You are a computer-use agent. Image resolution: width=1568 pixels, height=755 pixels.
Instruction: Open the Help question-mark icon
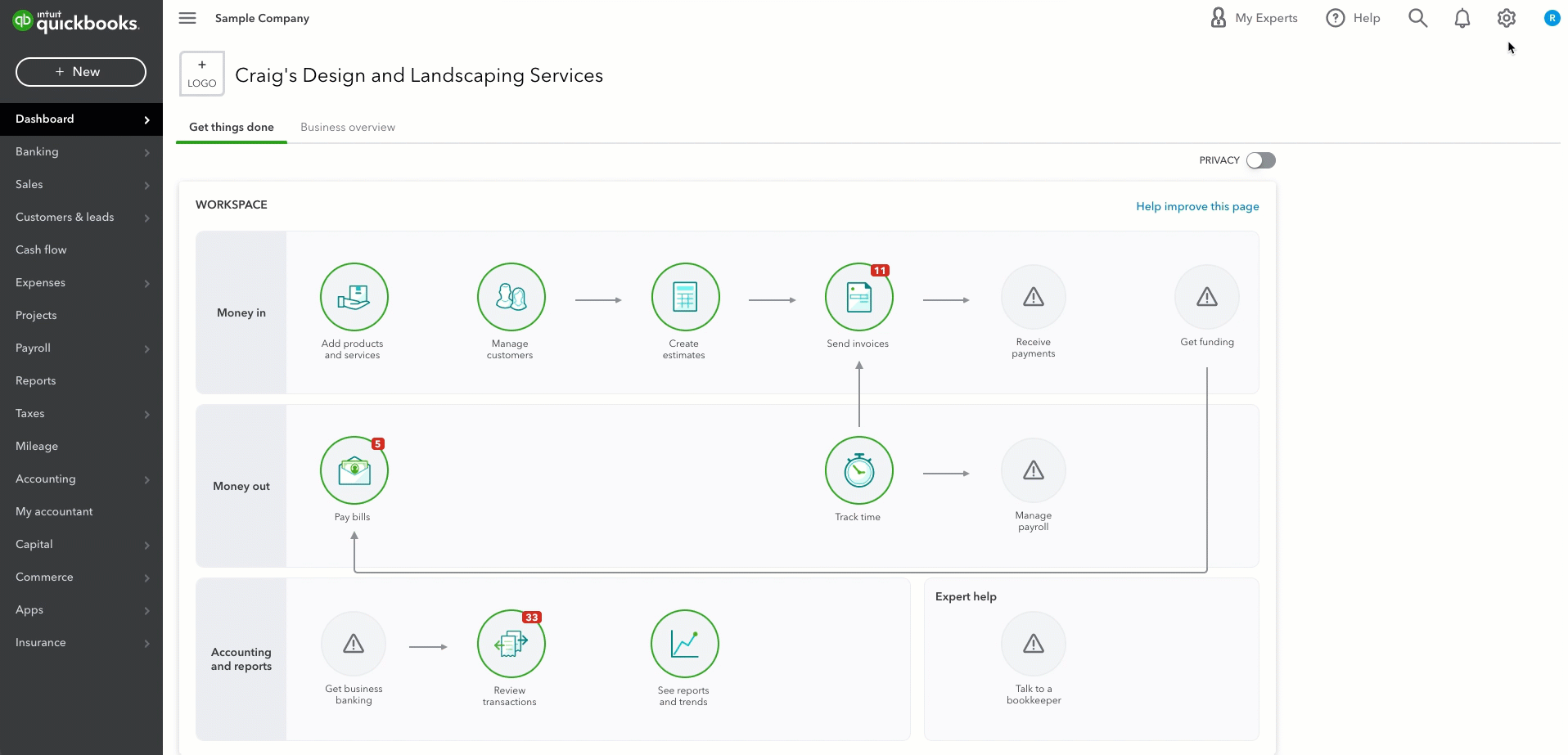pos(1335,18)
